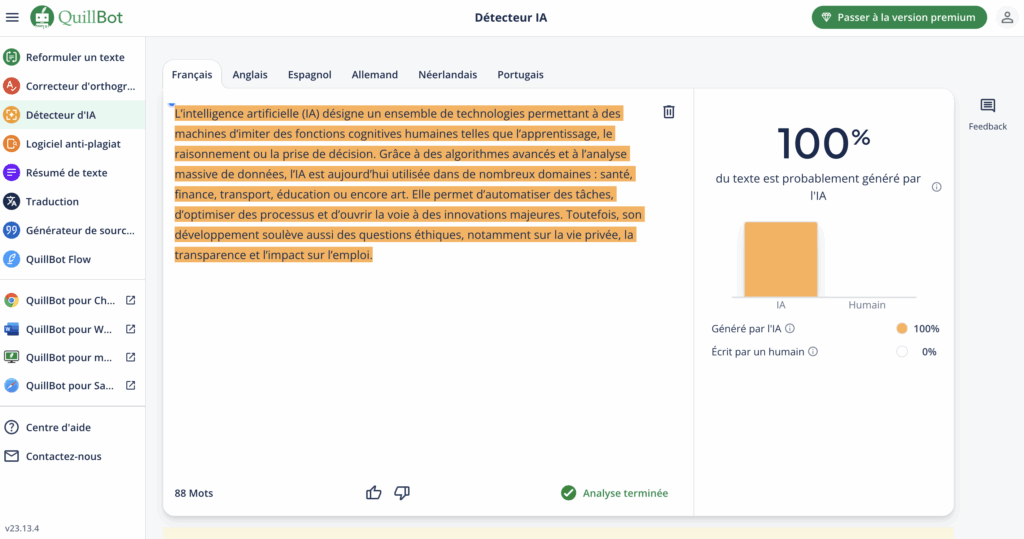Click the thumbs down rating icon

(402, 492)
